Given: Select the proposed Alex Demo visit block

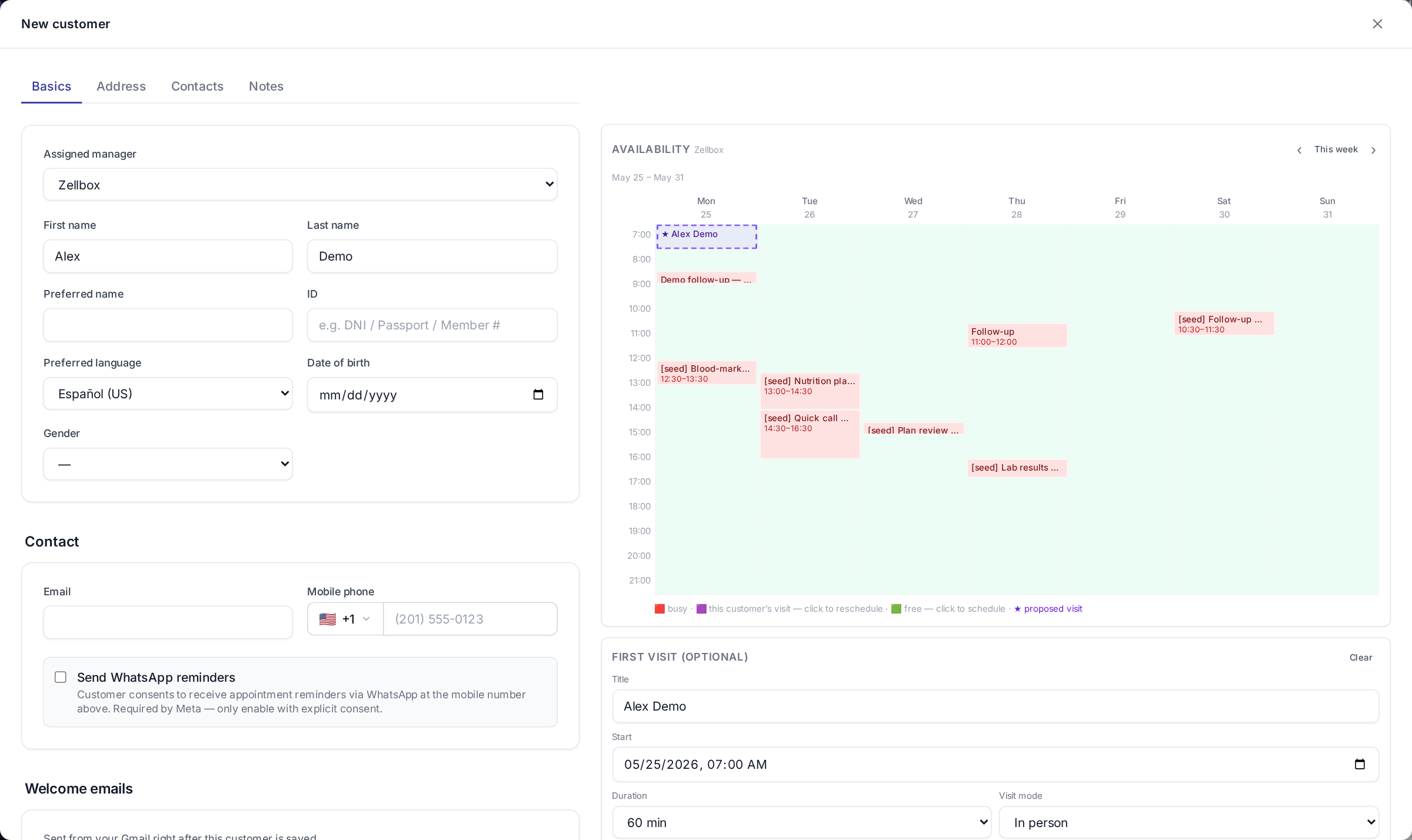Looking at the screenshot, I should tap(707, 236).
